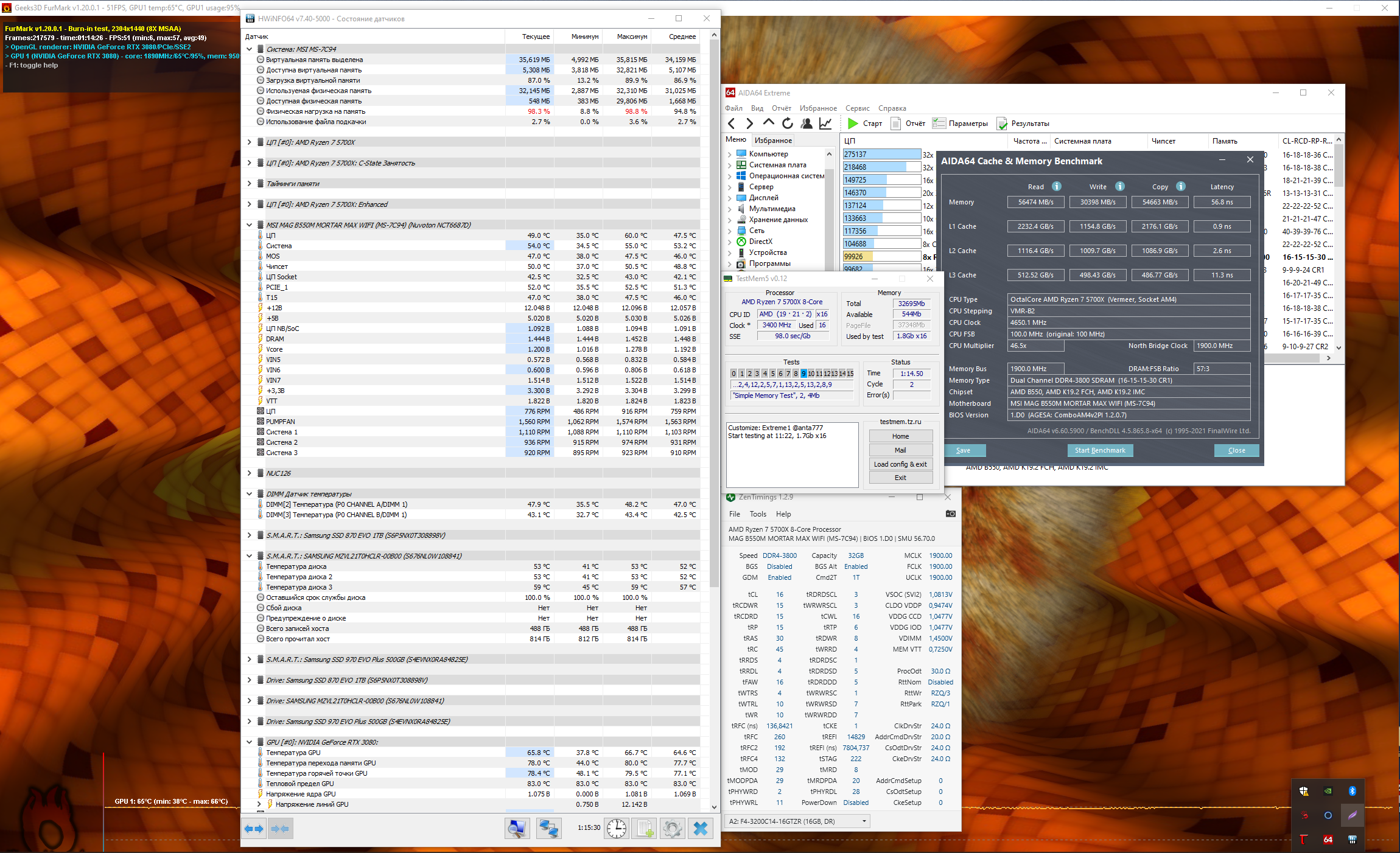Viewport: 1400px width, 853px height.
Task: Click expand columns blue arrows icon
Action: click(x=254, y=829)
